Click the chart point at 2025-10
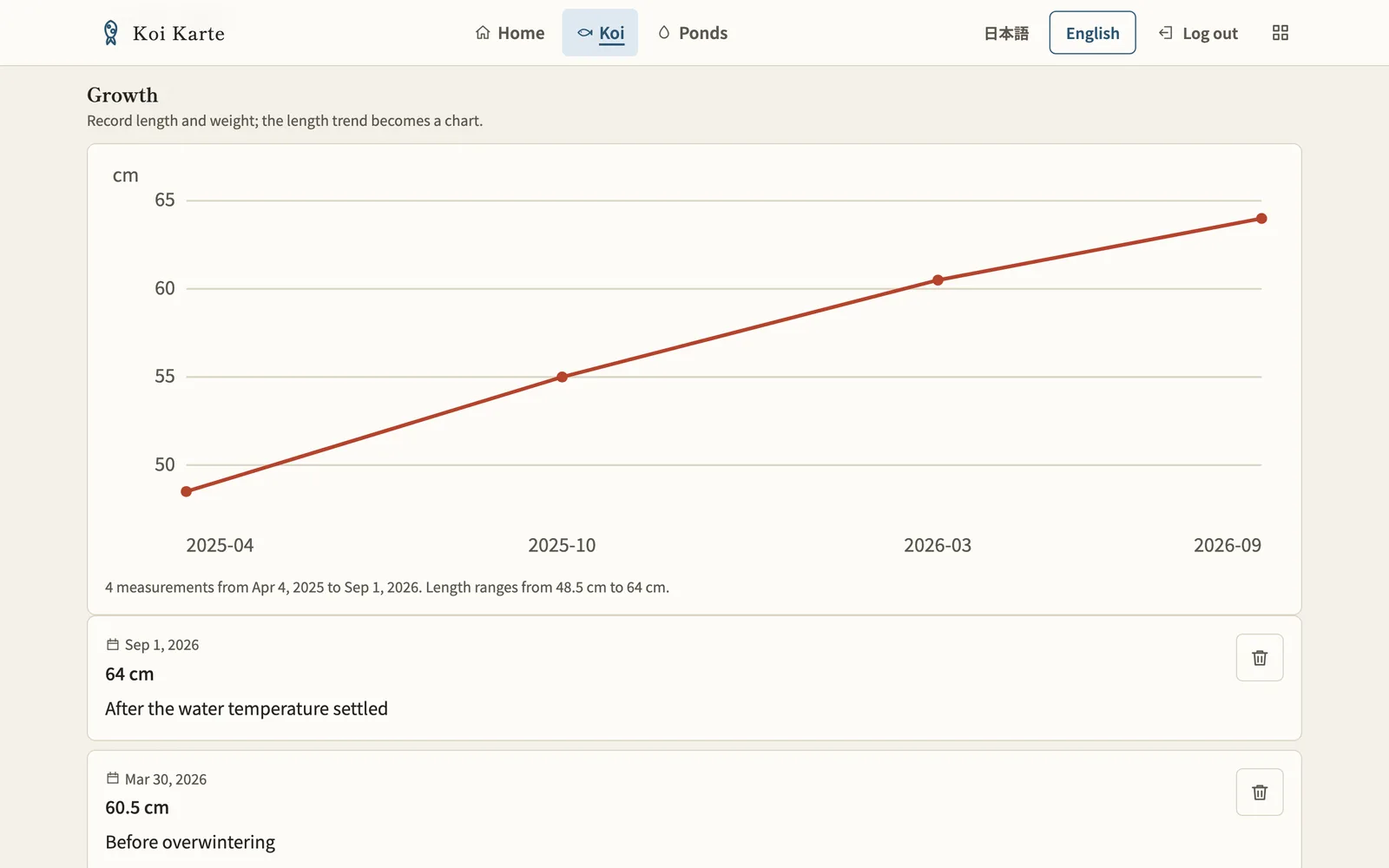1389x868 pixels. click(x=562, y=377)
